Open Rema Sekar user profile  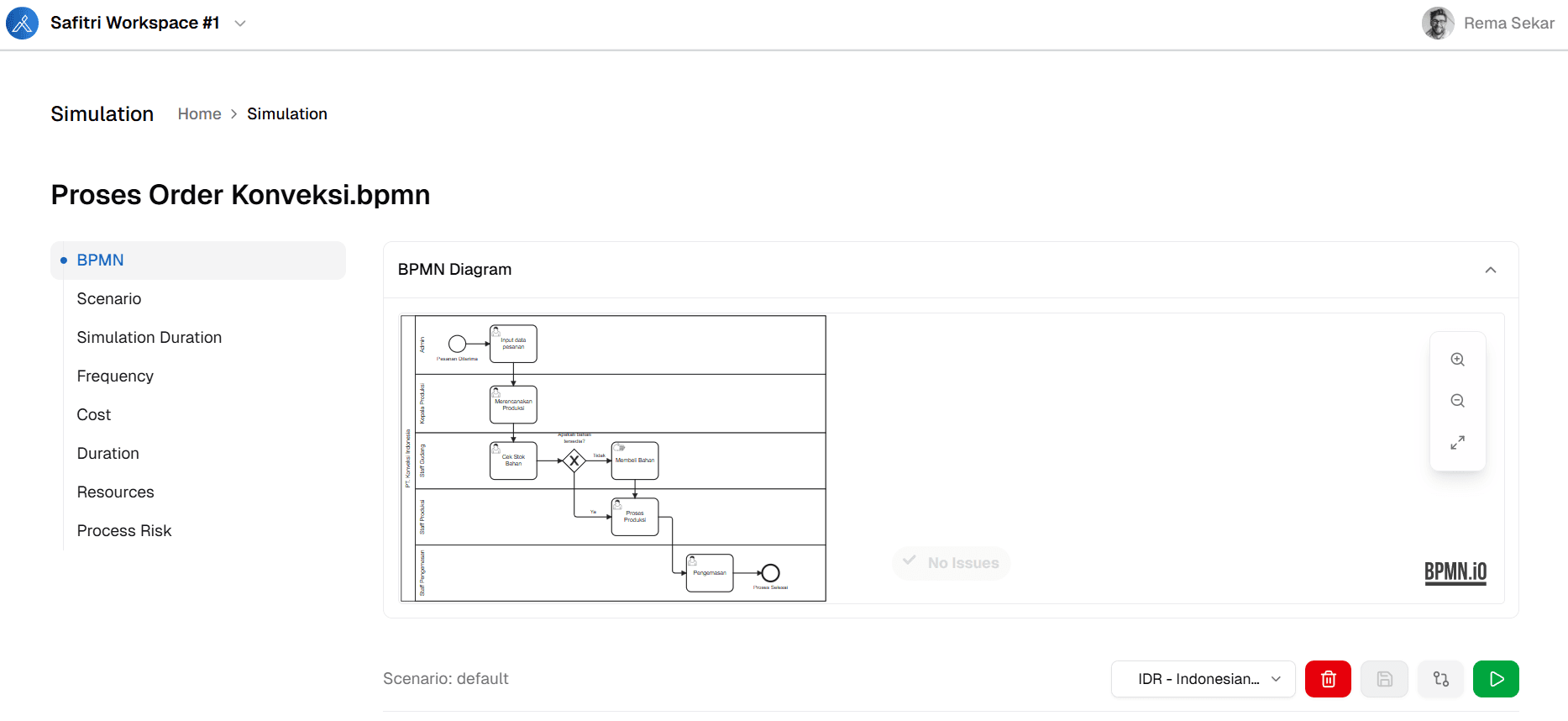1488,24
